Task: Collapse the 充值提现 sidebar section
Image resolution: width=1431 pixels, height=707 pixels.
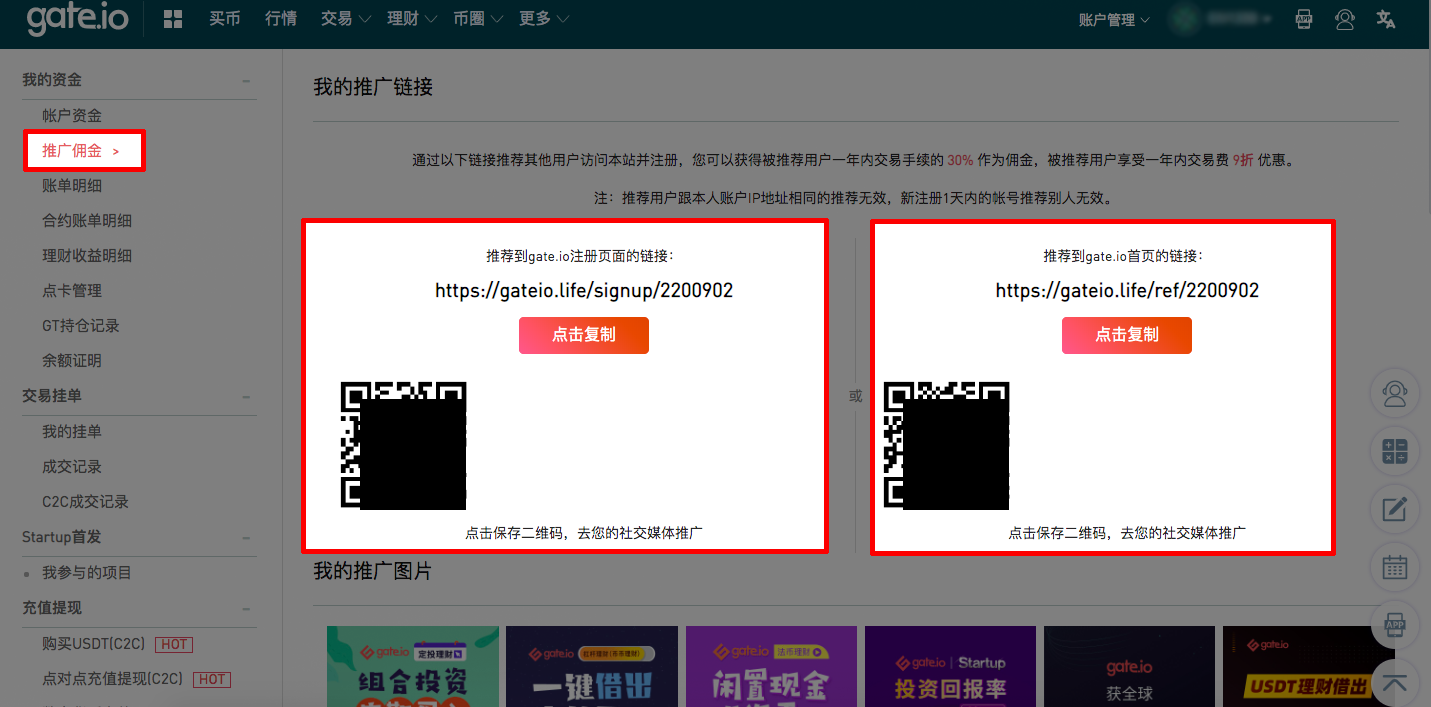Action: tap(246, 608)
